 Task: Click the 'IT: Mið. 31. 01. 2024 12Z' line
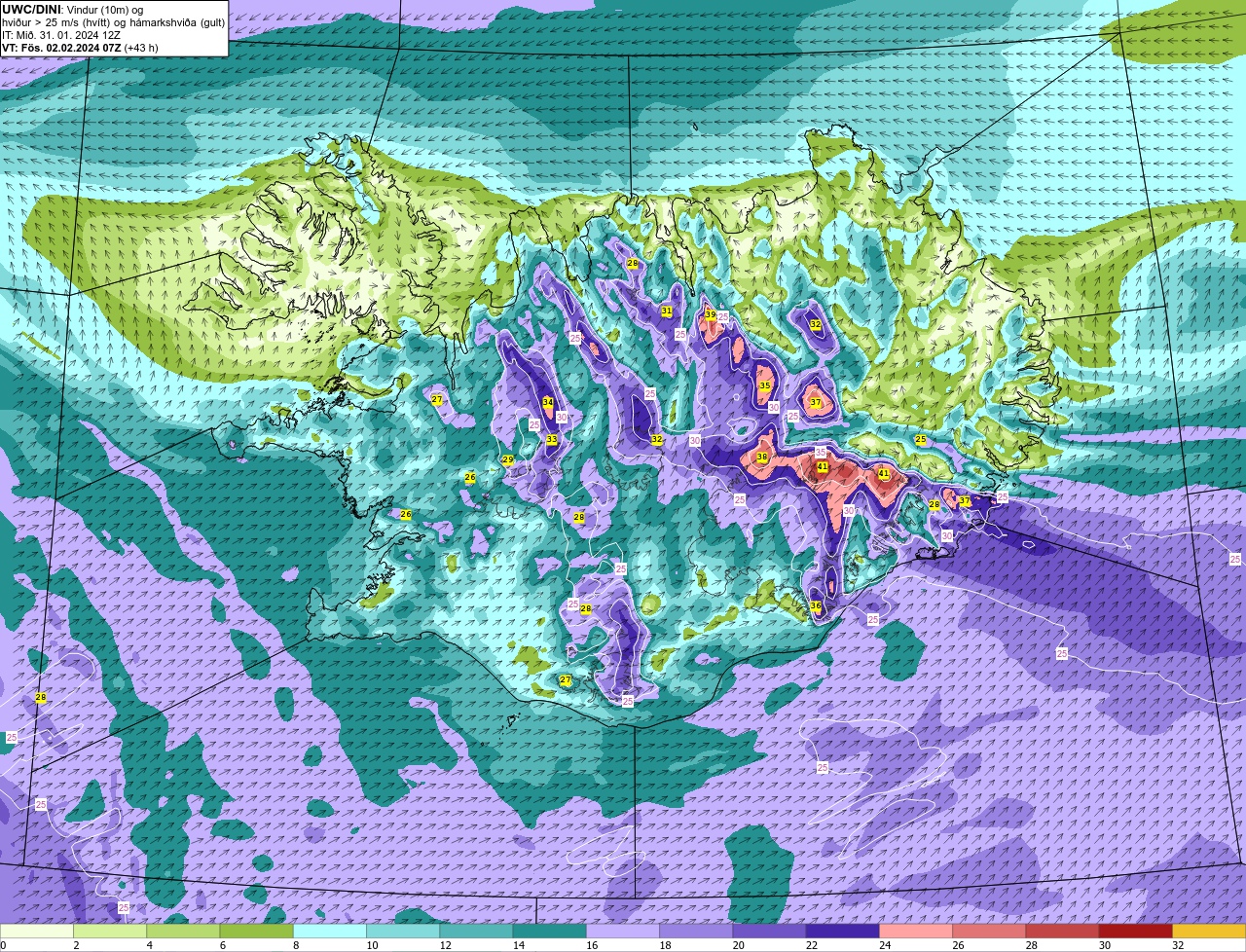coord(61,34)
